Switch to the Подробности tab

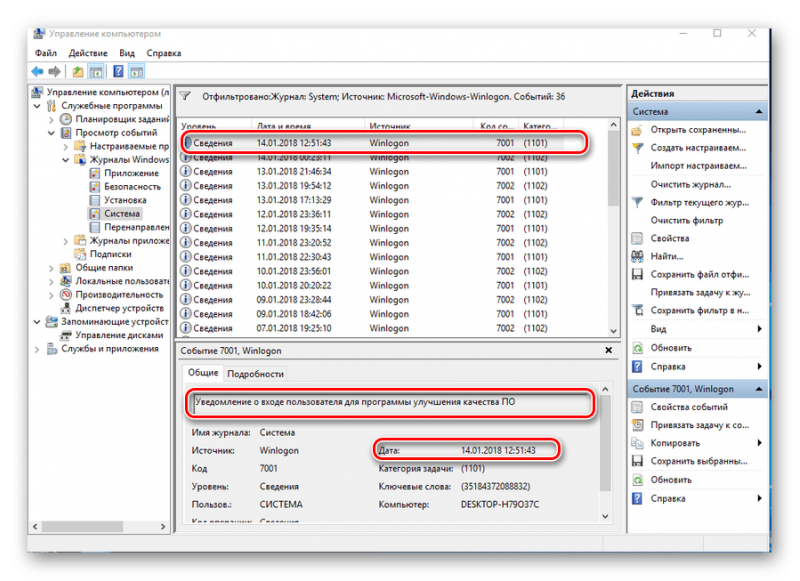click(255, 374)
